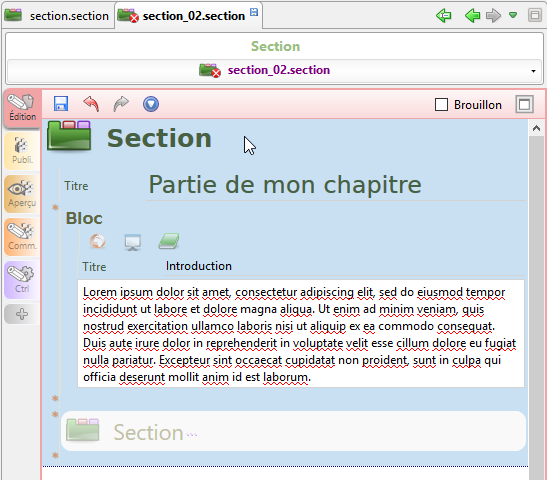Open the green history dropdown triangle
547x480 pixels.
513,15
